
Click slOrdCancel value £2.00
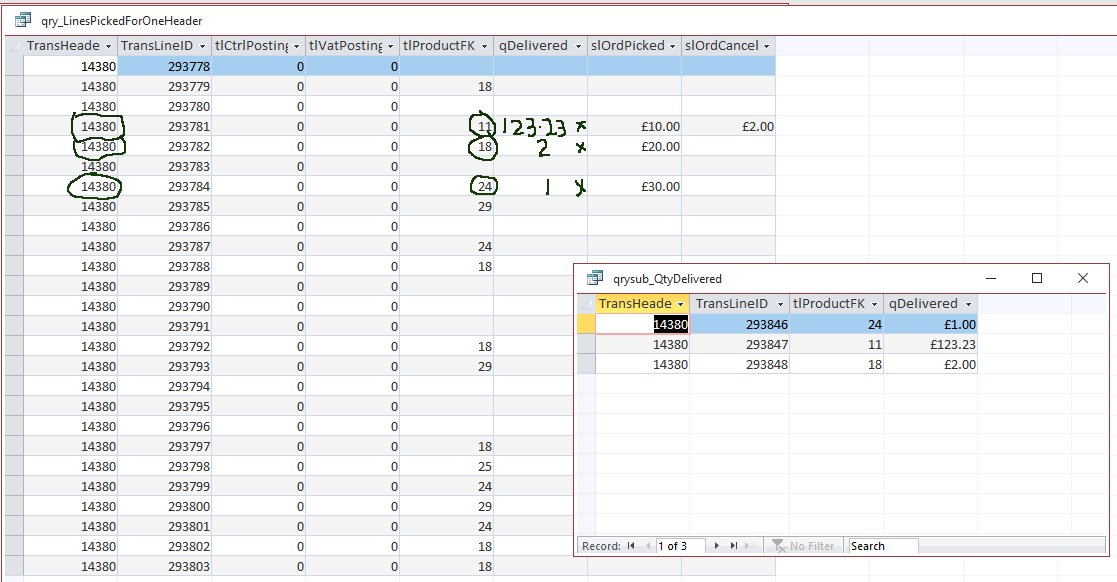pyautogui.click(x=729, y=126)
